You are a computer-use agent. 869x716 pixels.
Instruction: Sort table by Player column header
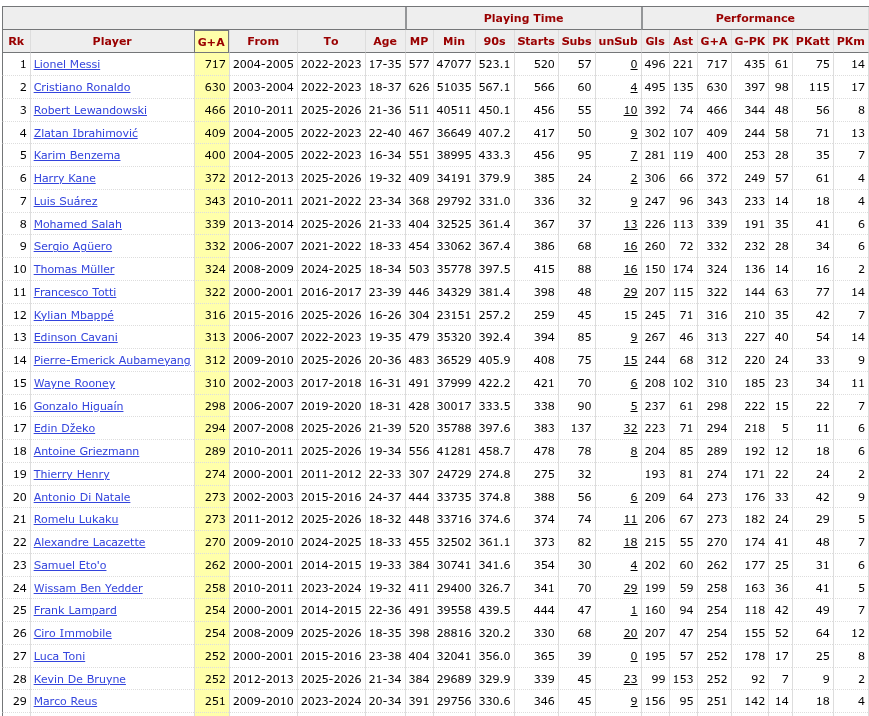coord(112,41)
